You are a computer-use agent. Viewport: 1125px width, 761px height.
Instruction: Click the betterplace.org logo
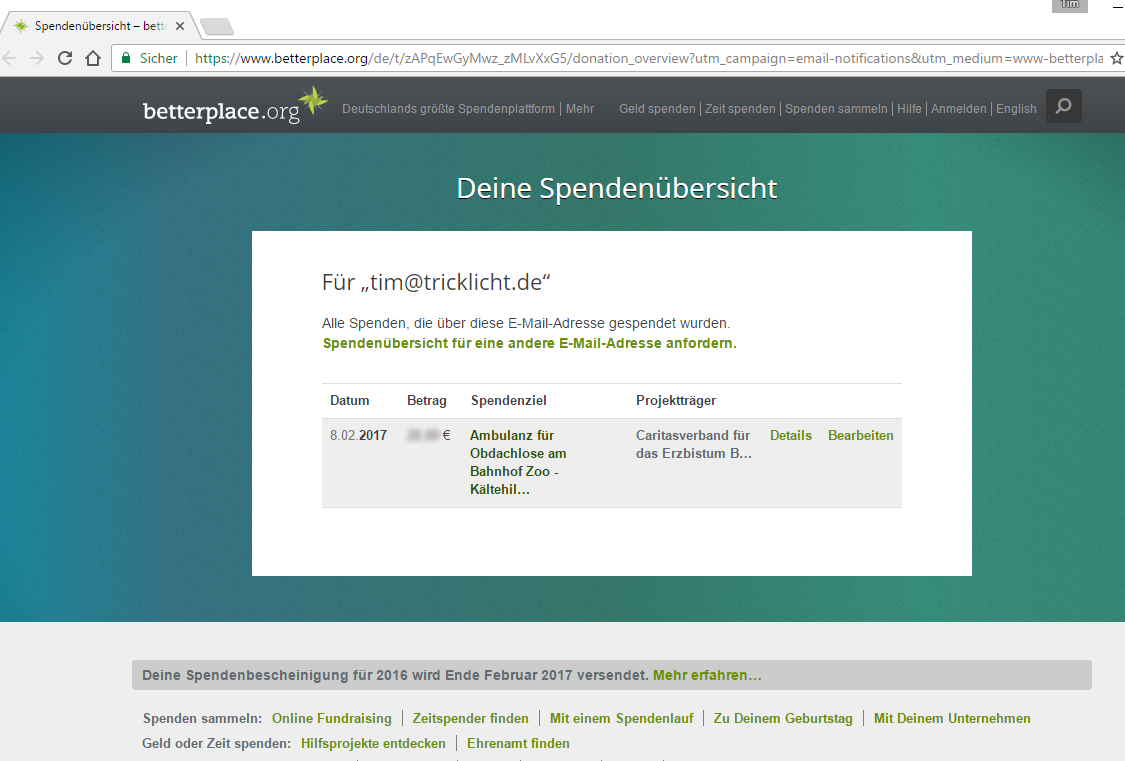[235, 106]
